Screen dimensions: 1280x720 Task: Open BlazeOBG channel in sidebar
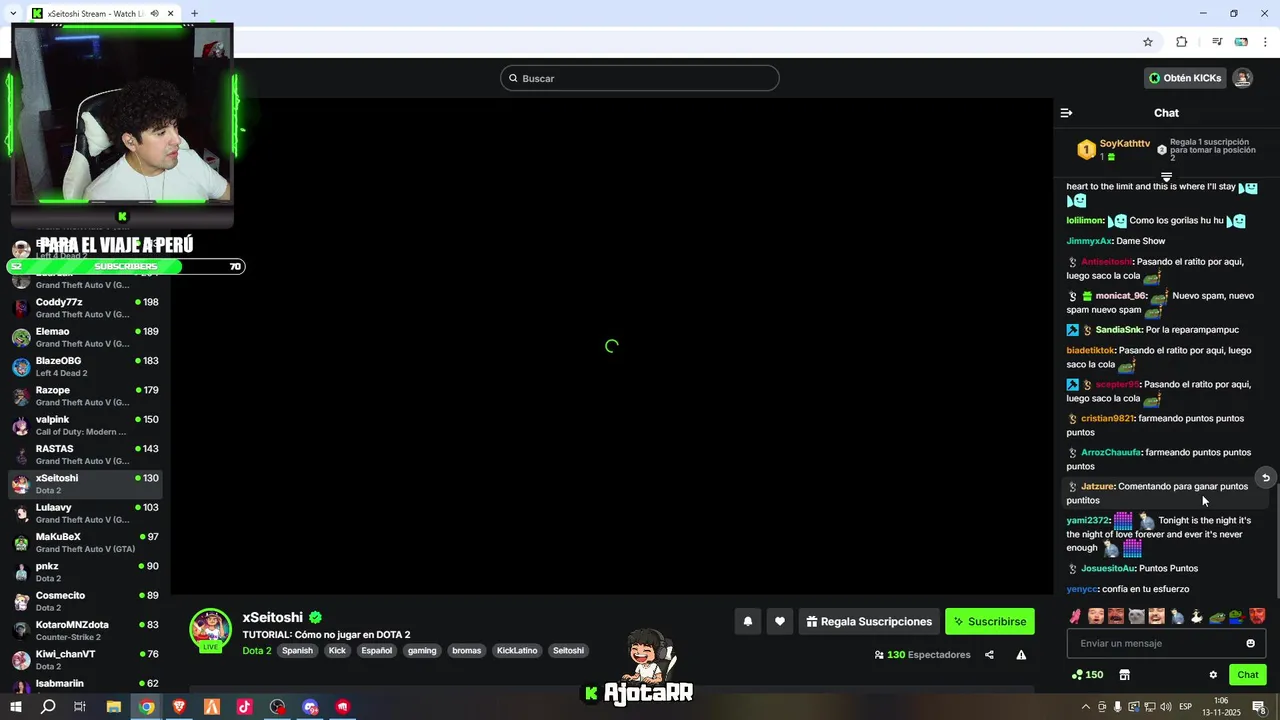pos(85,366)
